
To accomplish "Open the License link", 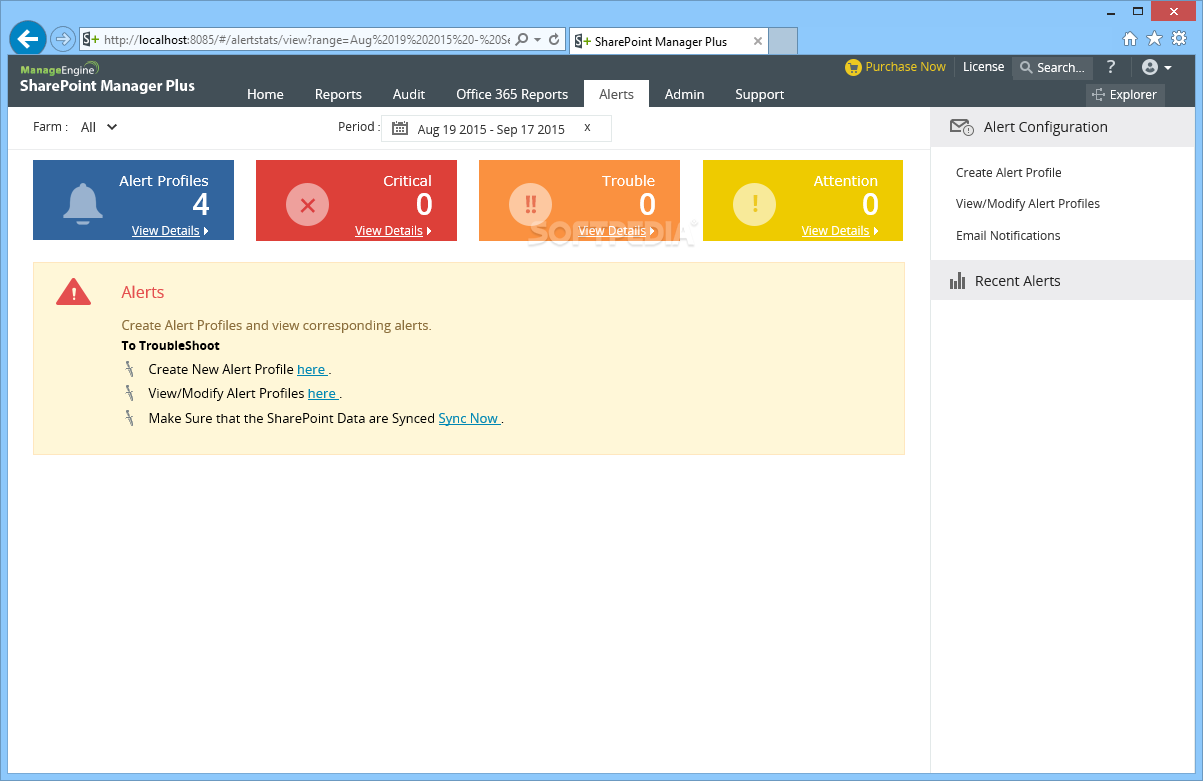I will tap(983, 67).
